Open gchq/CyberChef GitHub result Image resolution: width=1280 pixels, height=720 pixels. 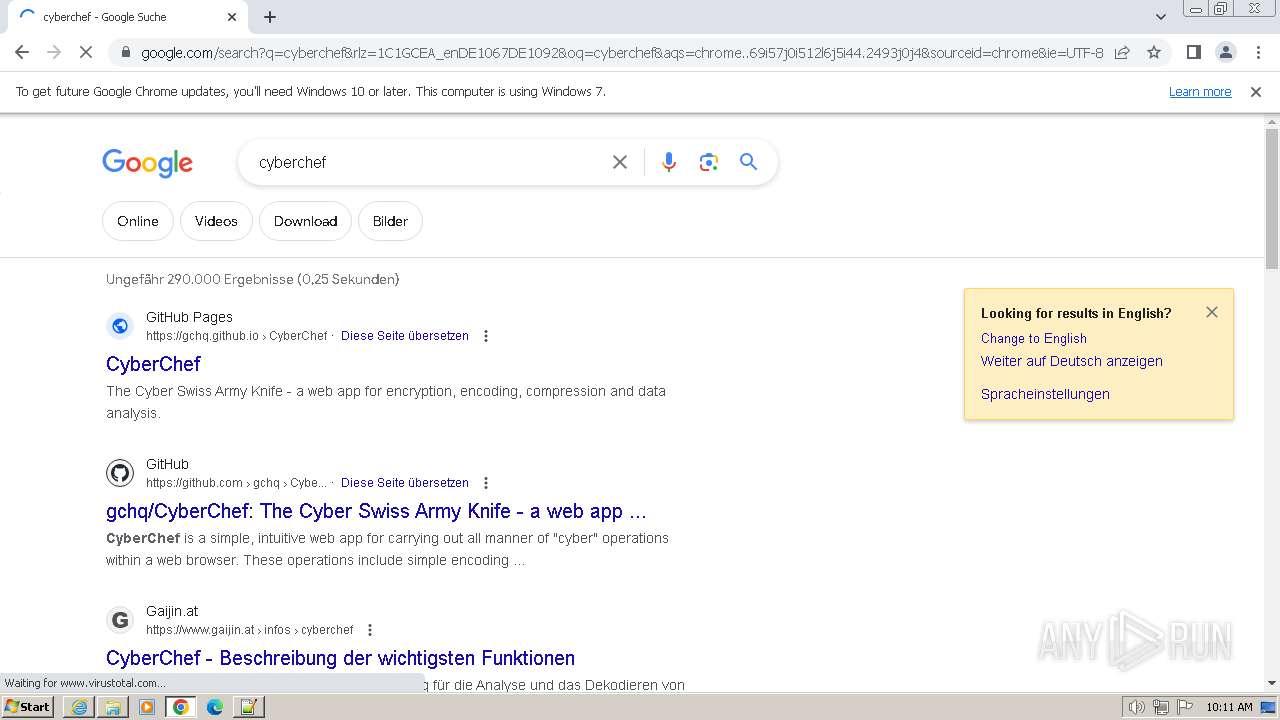point(376,511)
